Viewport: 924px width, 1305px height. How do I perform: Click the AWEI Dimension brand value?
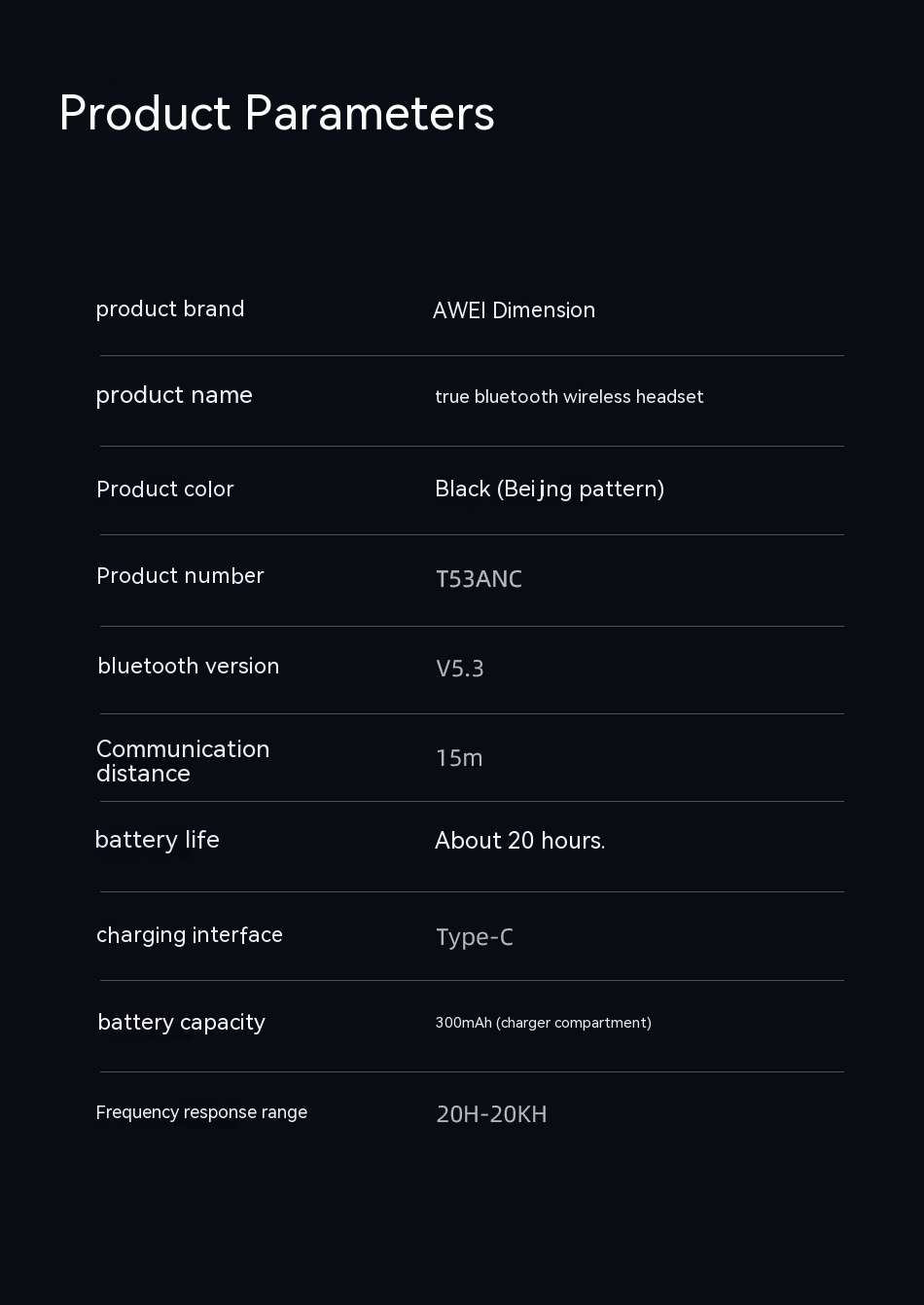point(514,310)
